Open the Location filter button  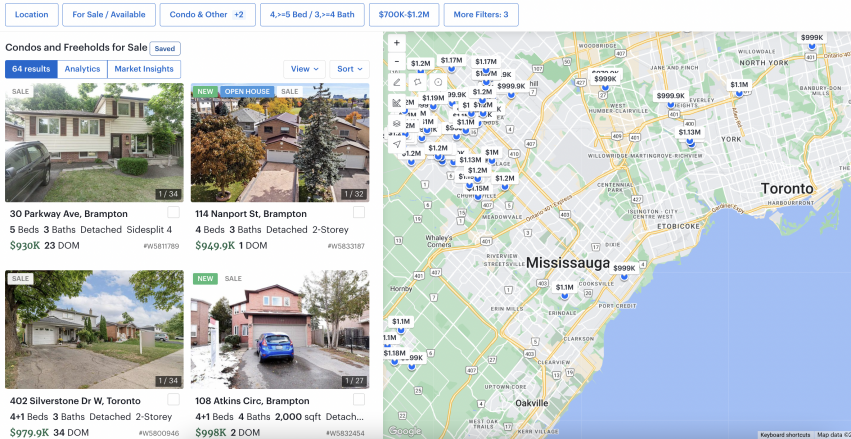31,15
